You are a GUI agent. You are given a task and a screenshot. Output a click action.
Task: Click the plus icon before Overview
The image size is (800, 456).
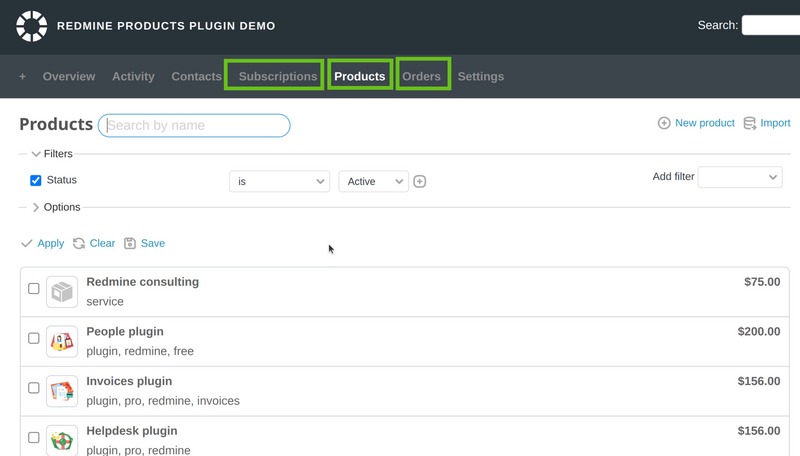point(22,77)
